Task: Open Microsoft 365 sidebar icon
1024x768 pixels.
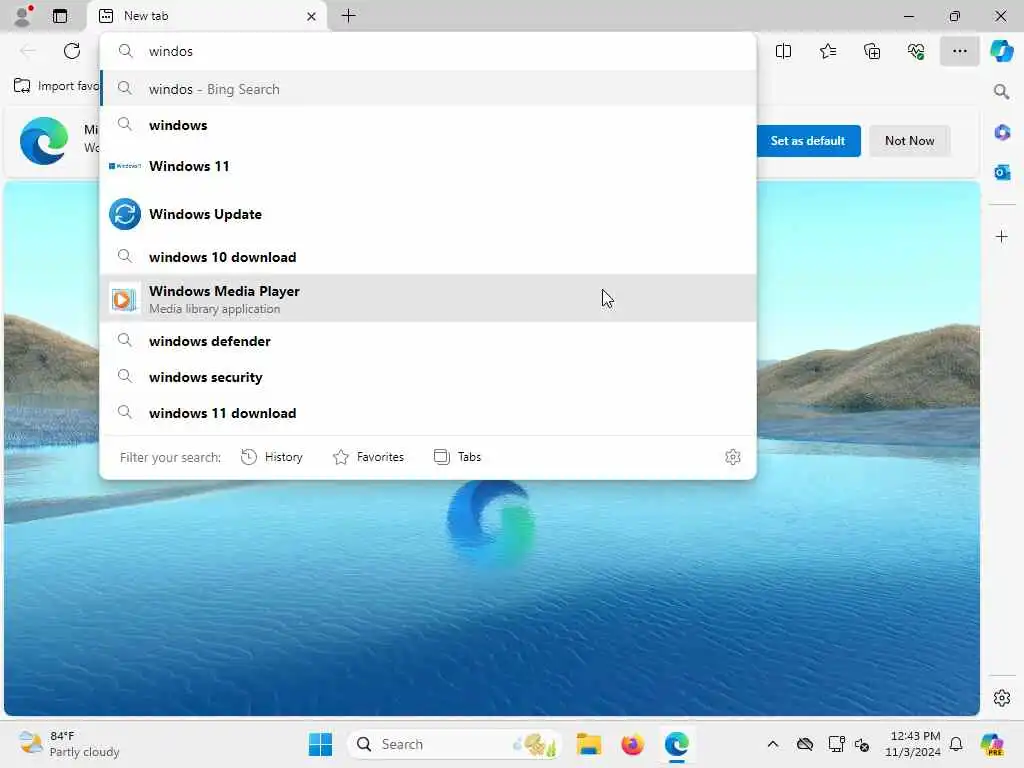Action: [x=1002, y=133]
